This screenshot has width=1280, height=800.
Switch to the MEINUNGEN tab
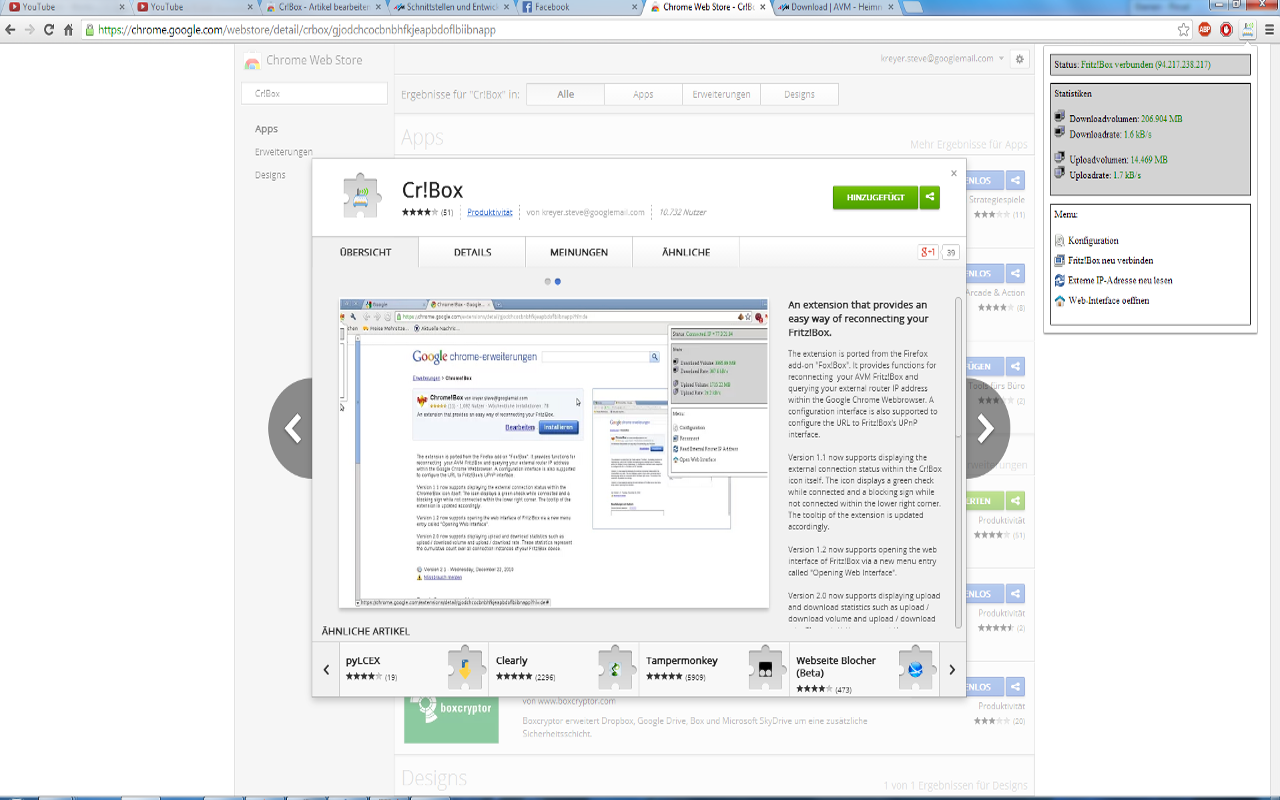[x=579, y=252]
